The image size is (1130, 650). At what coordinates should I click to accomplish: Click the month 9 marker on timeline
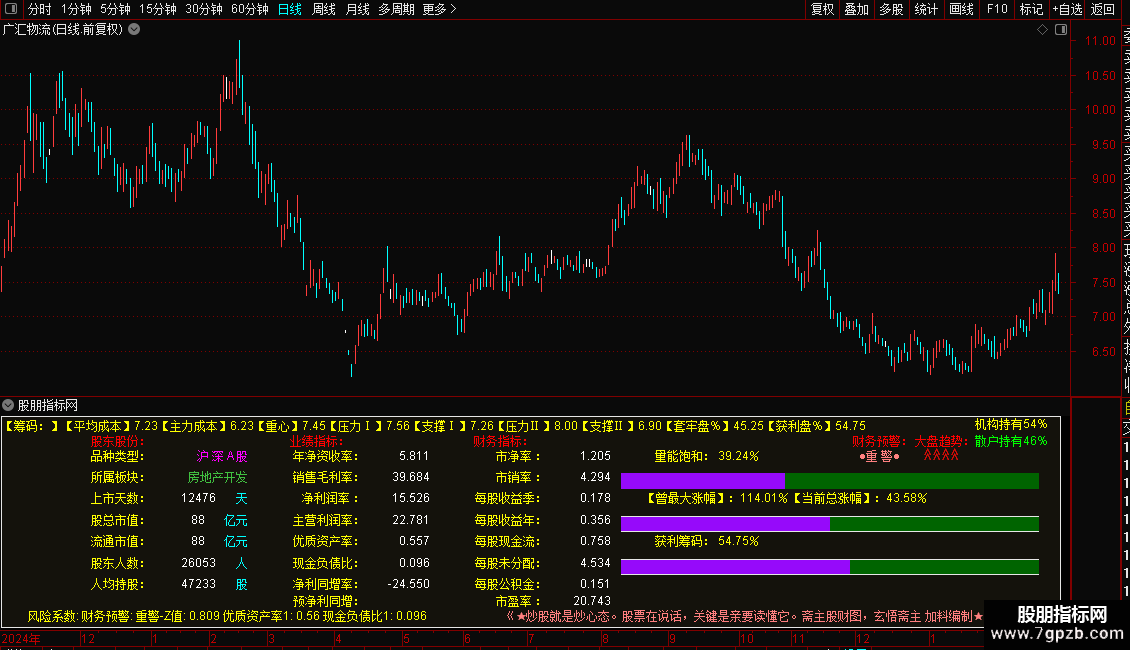672,638
